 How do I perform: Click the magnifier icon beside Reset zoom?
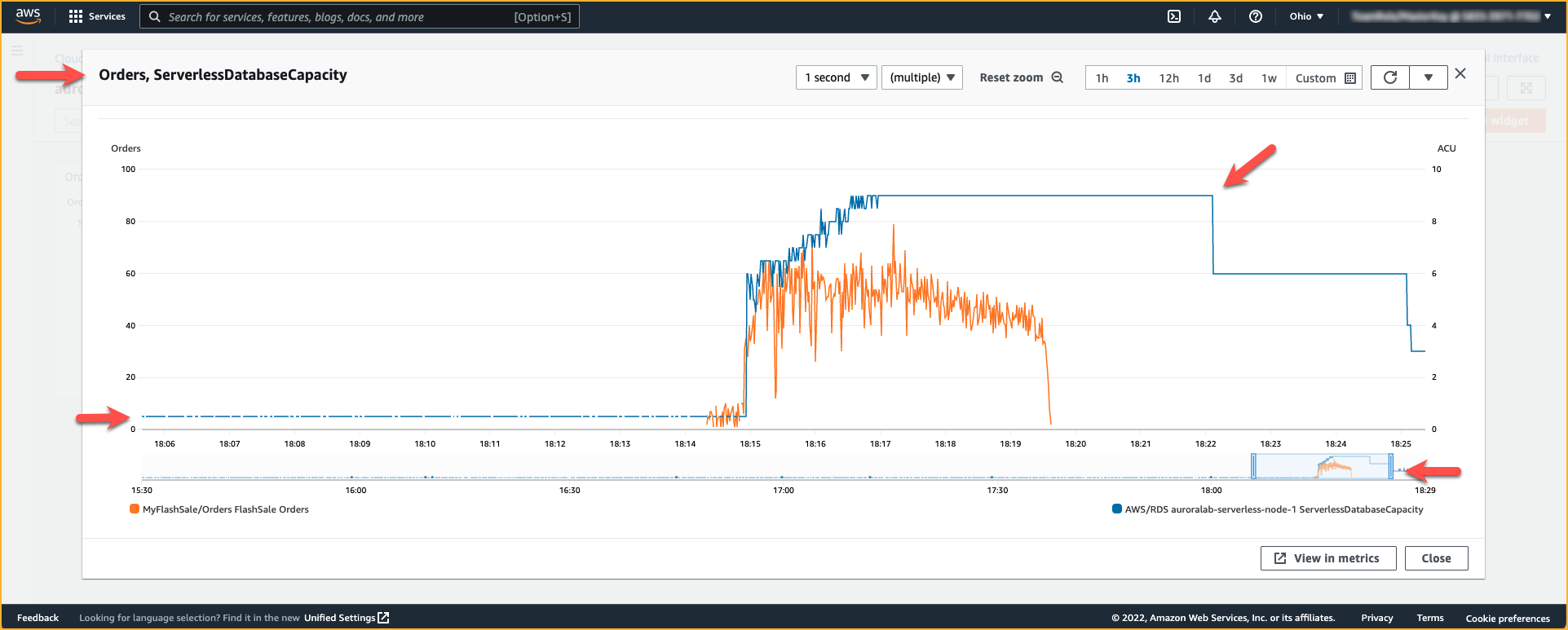pos(1058,77)
